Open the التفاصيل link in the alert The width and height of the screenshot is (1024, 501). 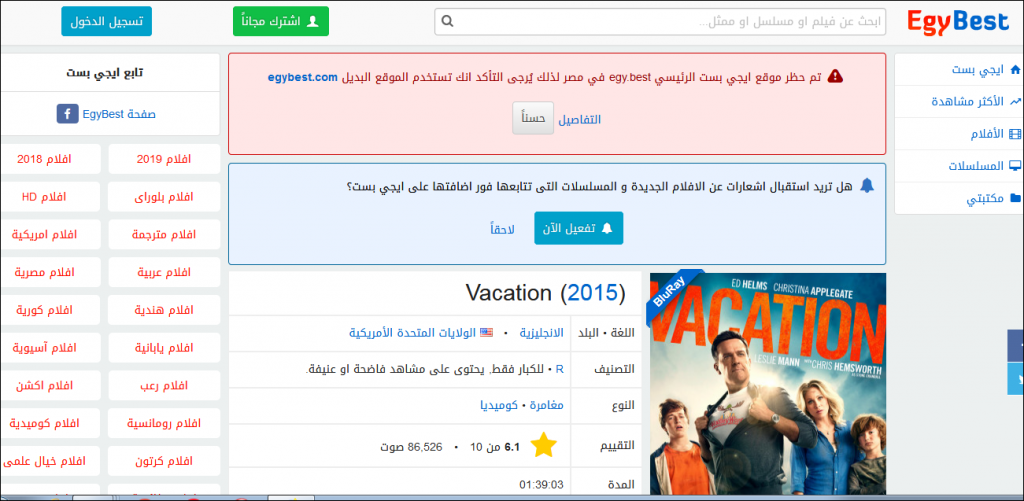pos(579,119)
